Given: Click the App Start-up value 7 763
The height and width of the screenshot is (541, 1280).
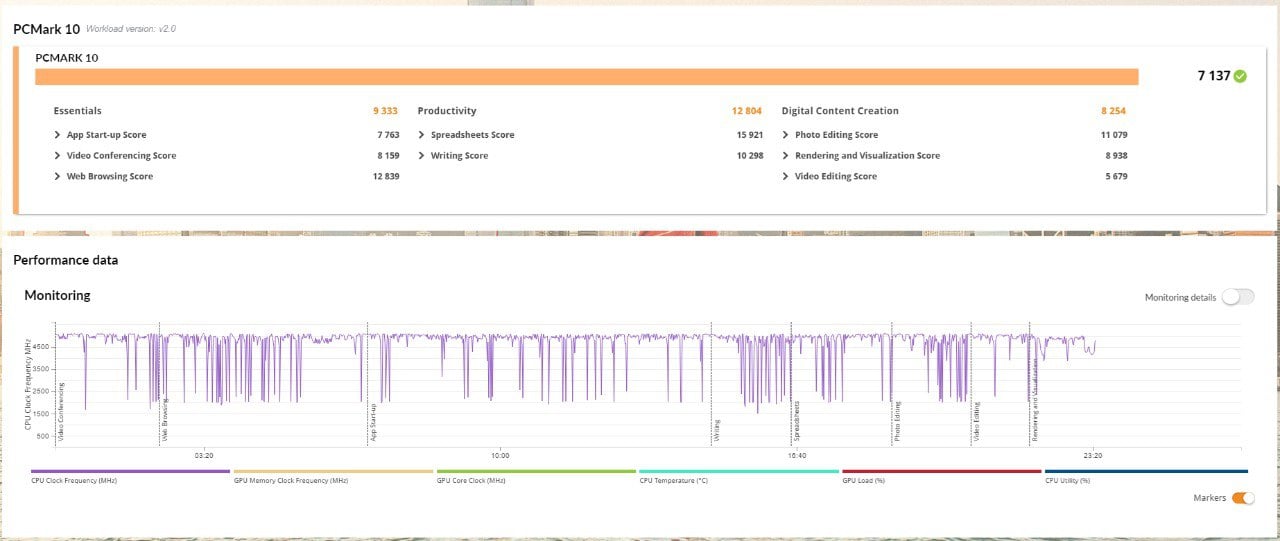Looking at the screenshot, I should (388, 135).
